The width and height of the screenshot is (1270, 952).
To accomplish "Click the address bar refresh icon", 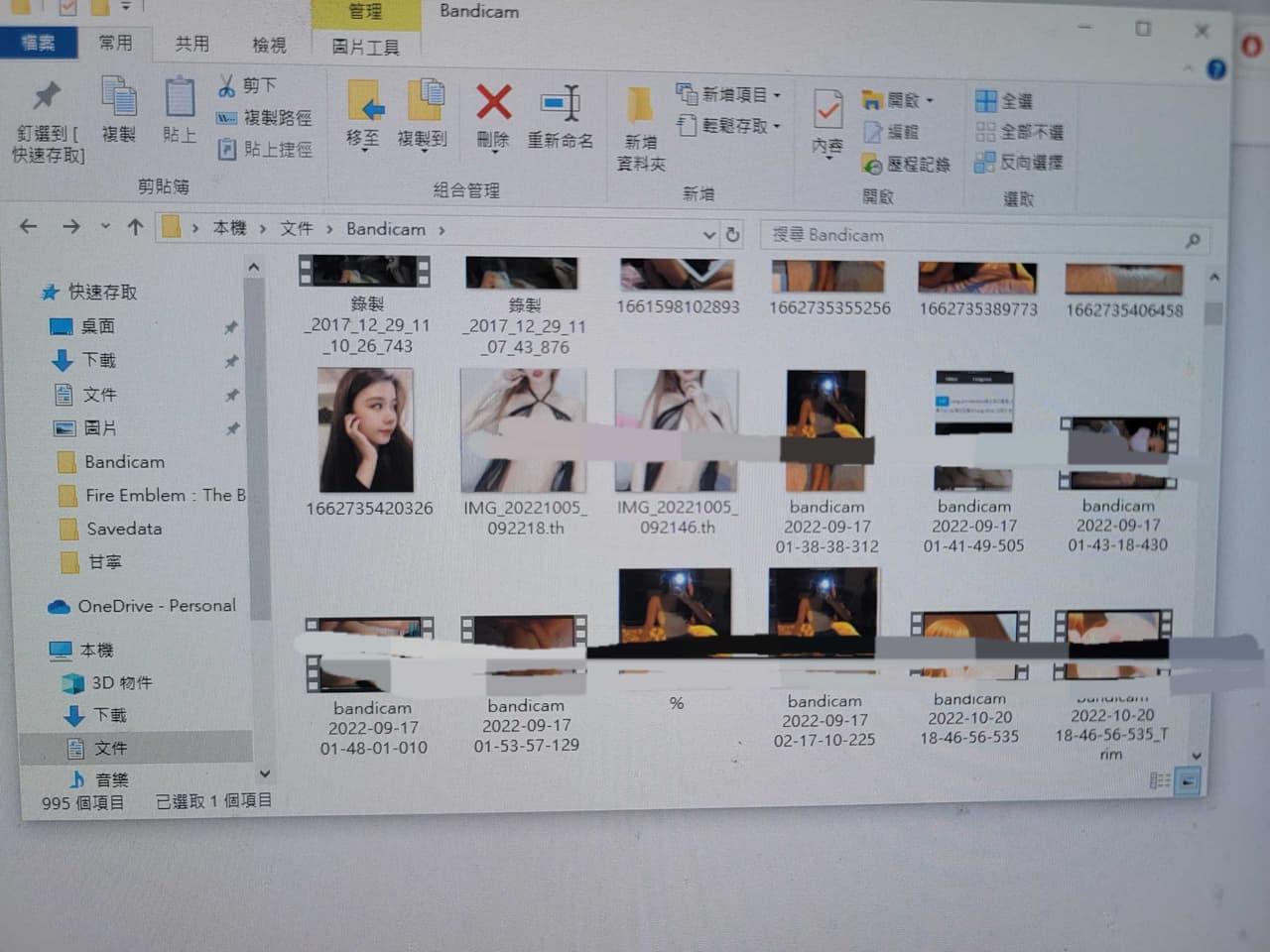I will 733,235.
